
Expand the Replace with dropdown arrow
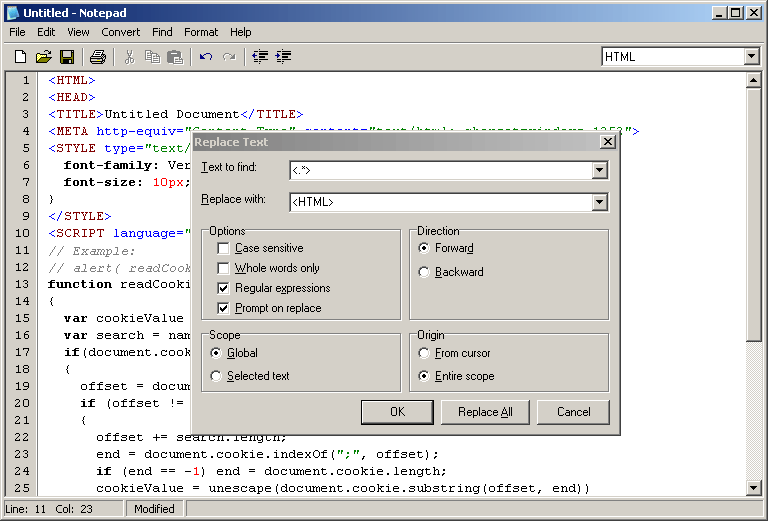(600, 202)
